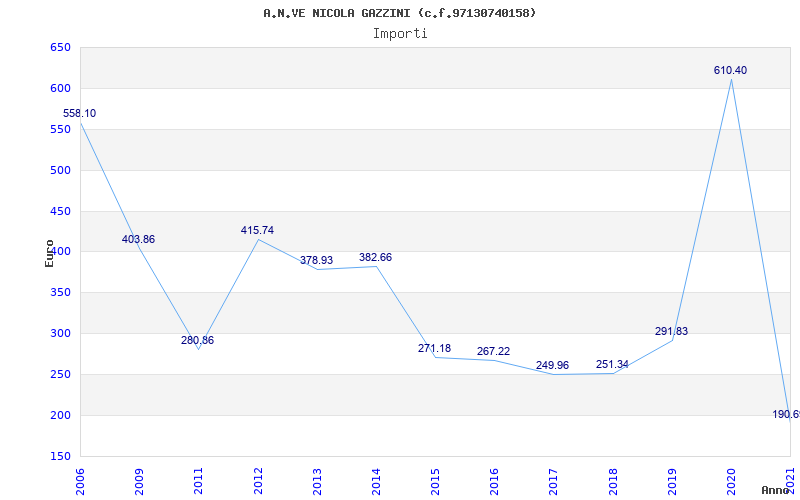Click the 2006 x-axis year label
Image resolution: width=800 pixels, height=500 pixels.
[80, 481]
